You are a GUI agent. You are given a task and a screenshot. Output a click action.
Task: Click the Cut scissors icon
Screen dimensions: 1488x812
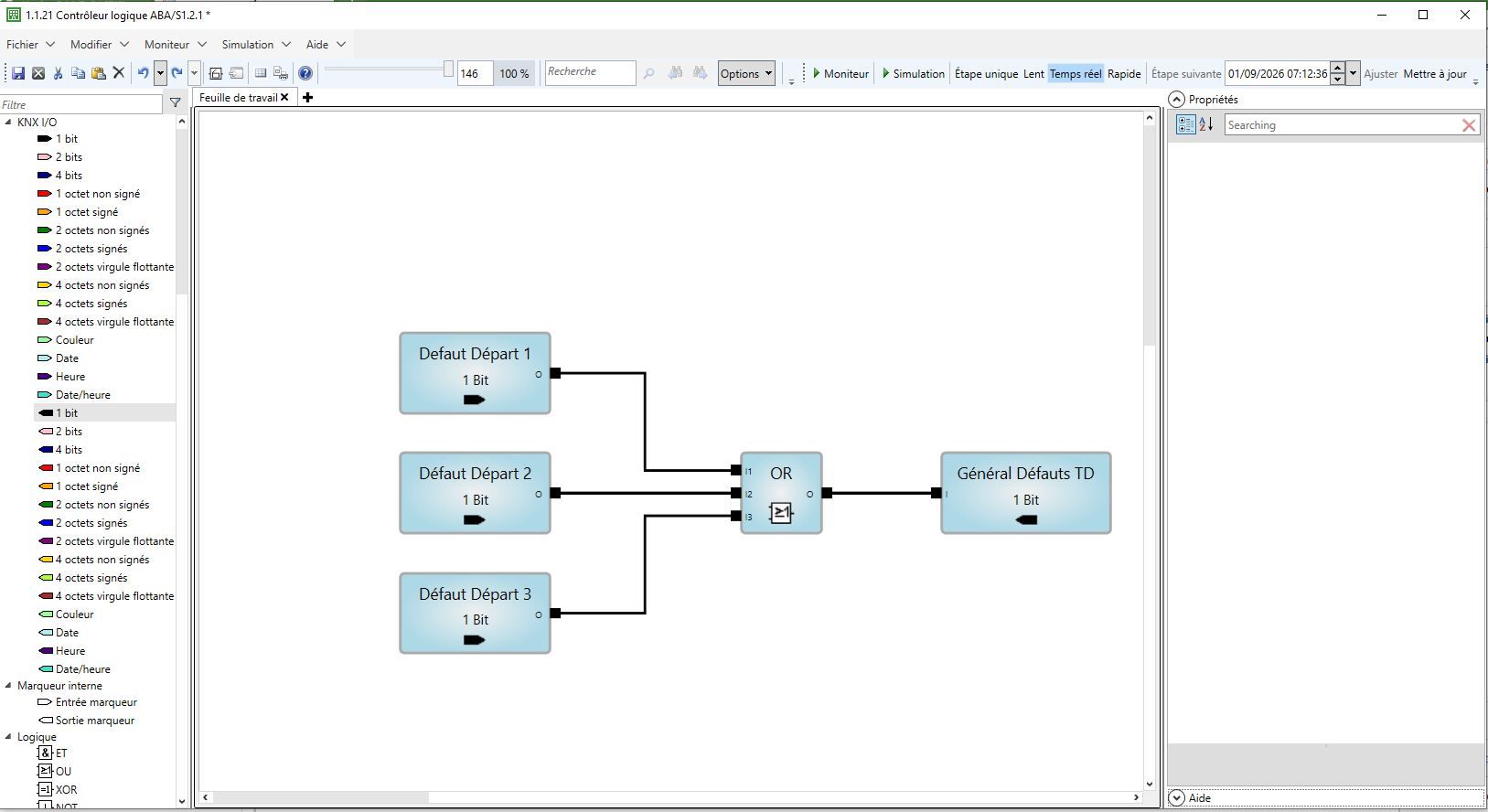tap(59, 73)
